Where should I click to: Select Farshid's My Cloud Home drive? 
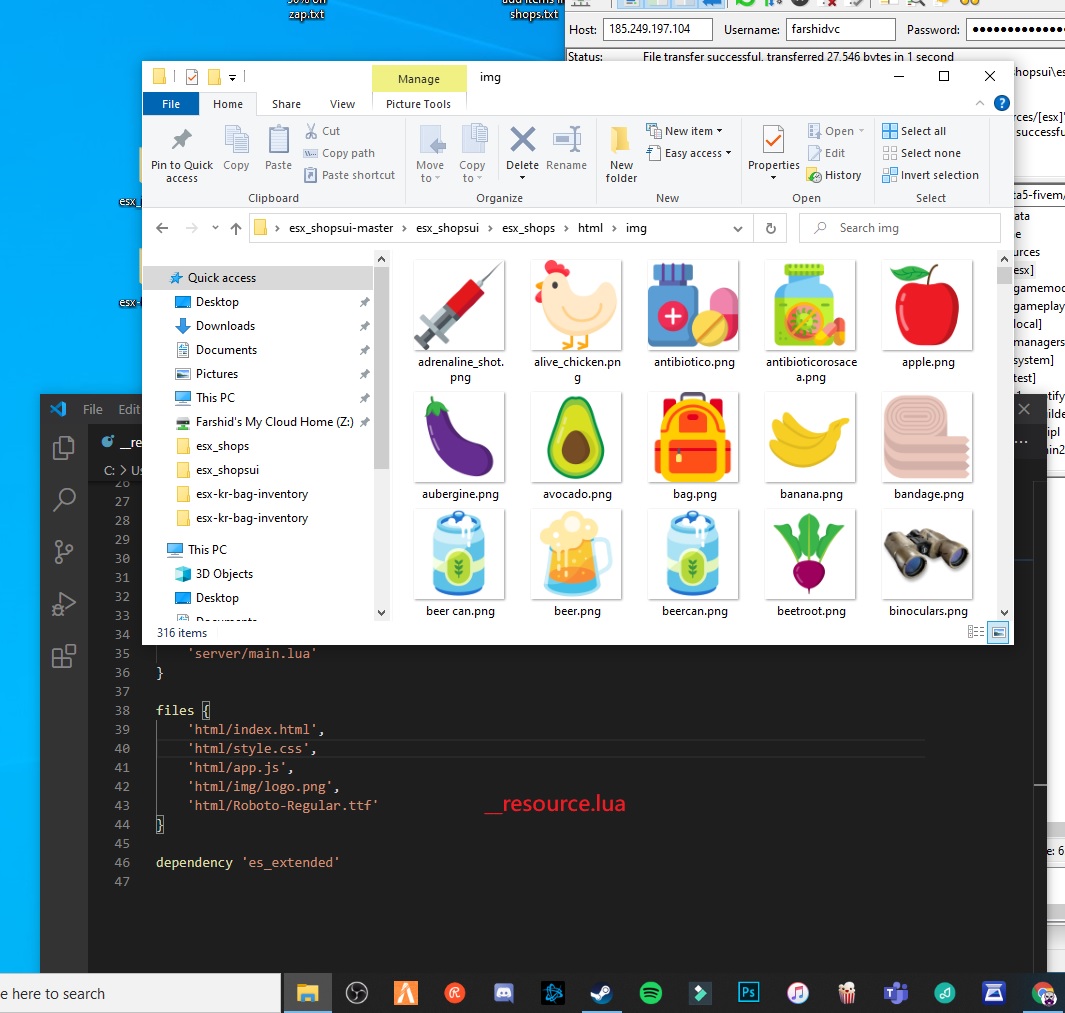point(274,422)
